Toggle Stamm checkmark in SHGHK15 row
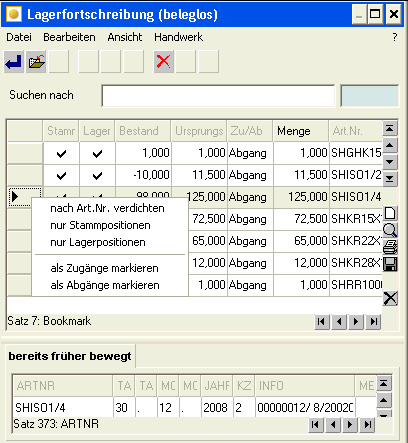The width and height of the screenshot is (408, 443). [61, 154]
